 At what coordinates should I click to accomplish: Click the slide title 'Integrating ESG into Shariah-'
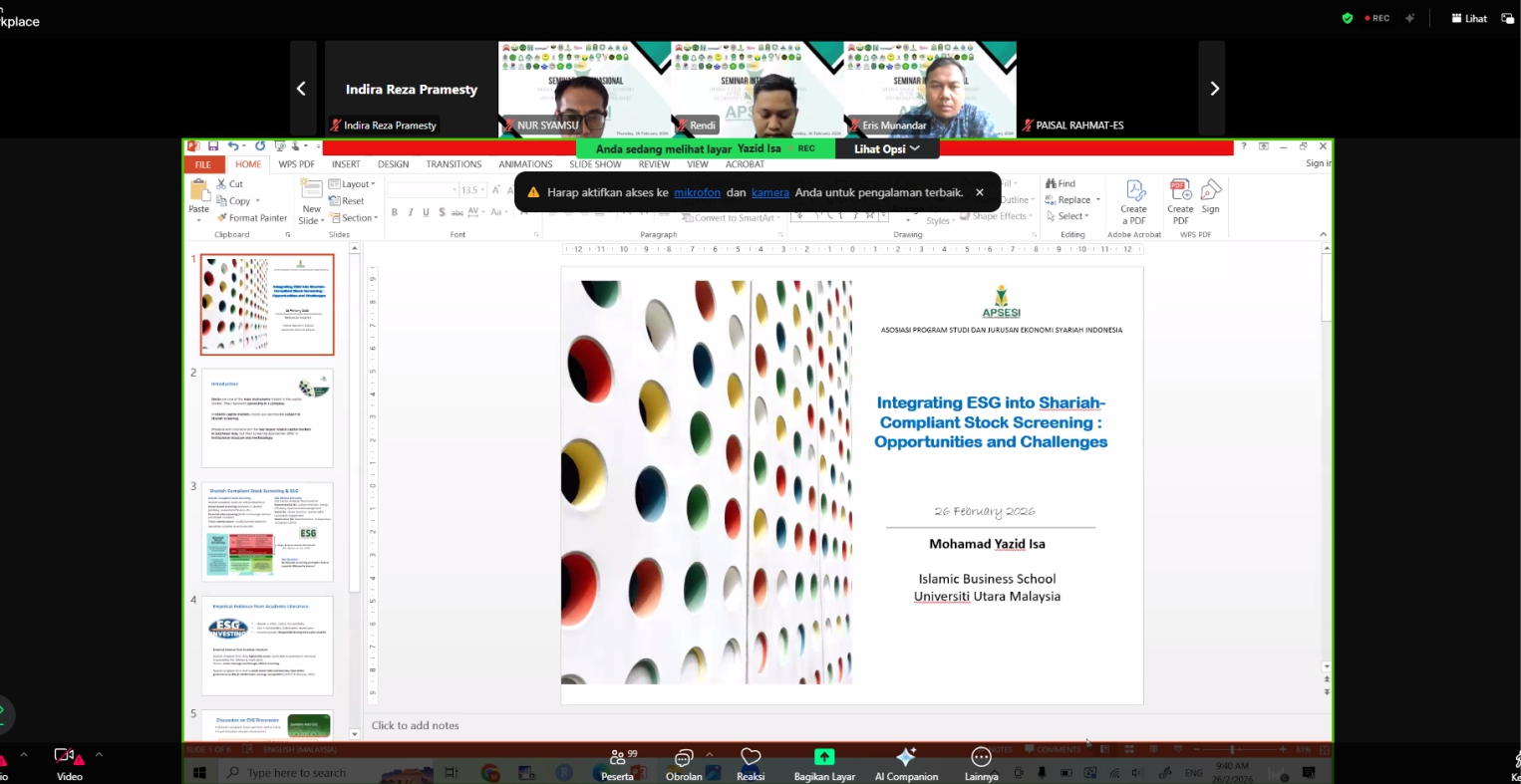[991, 402]
